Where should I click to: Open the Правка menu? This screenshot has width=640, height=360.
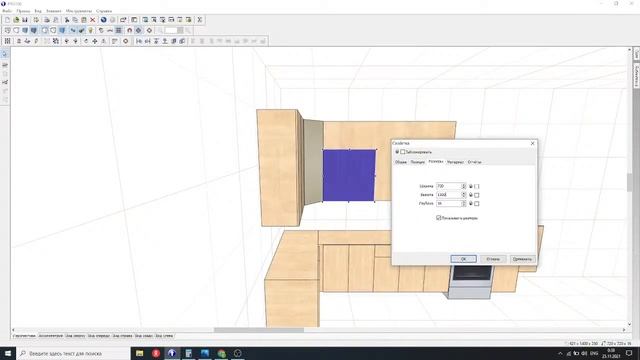[x=23, y=11]
